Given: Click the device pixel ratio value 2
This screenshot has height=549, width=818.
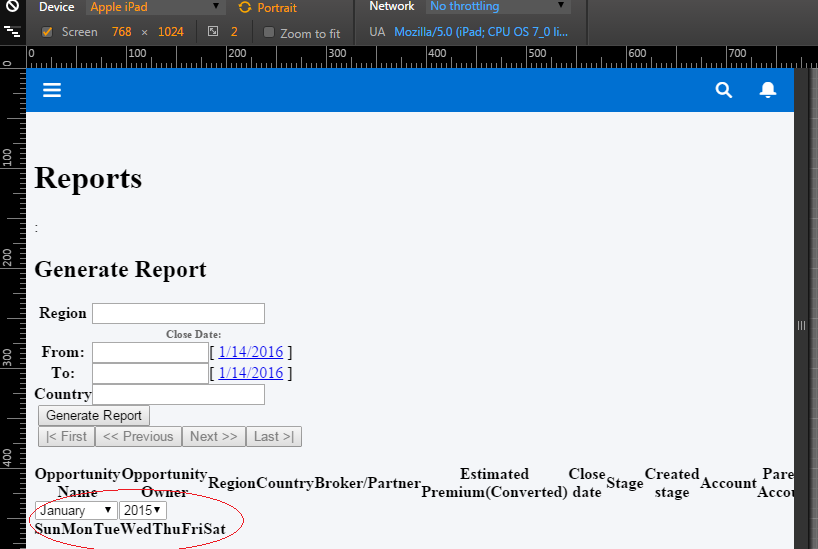Looking at the screenshot, I should click(x=234, y=32).
